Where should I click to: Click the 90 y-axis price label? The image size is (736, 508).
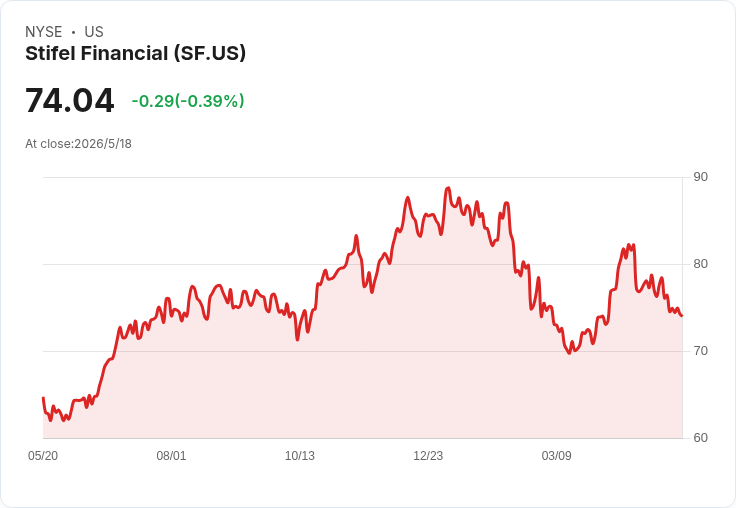(x=700, y=177)
